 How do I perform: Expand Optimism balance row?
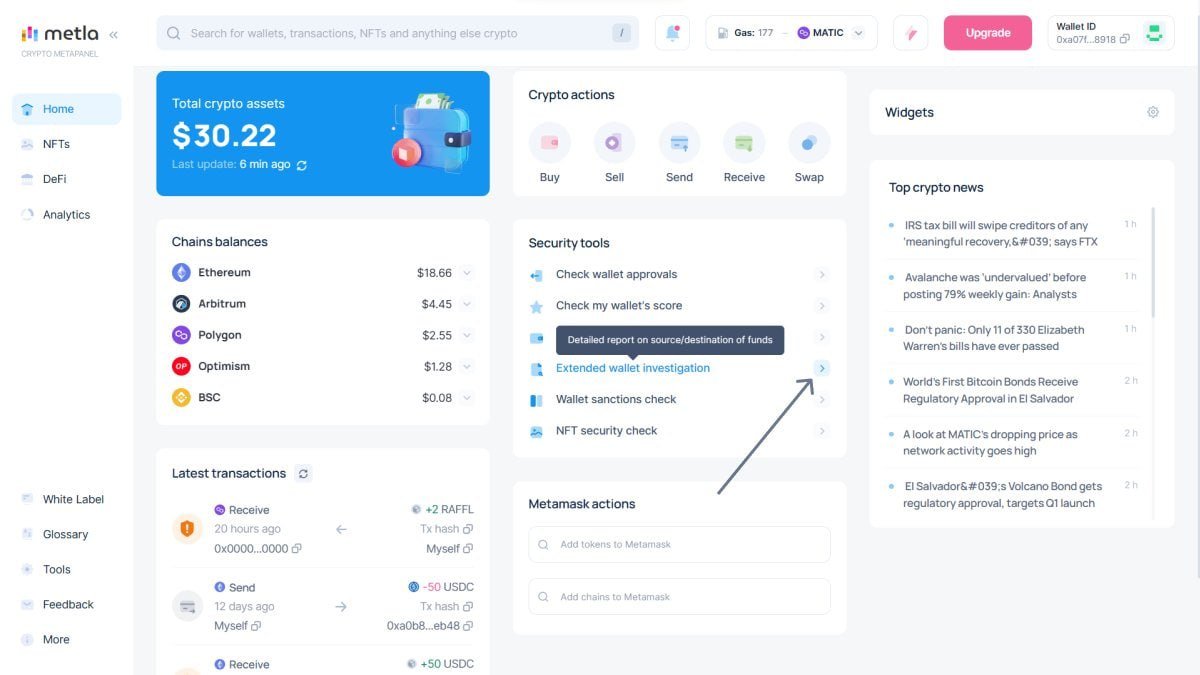click(x=467, y=366)
